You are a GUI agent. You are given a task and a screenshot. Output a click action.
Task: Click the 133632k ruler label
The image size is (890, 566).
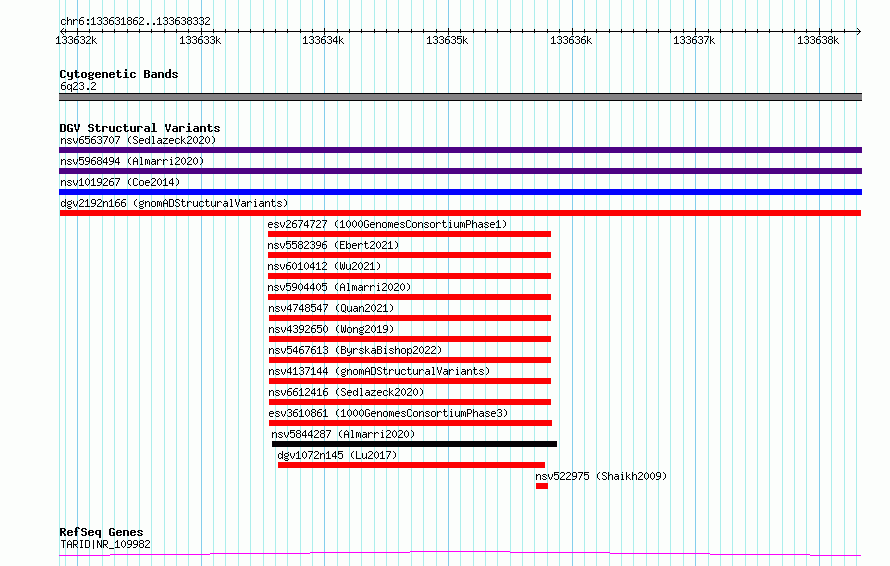[x=76, y=40]
